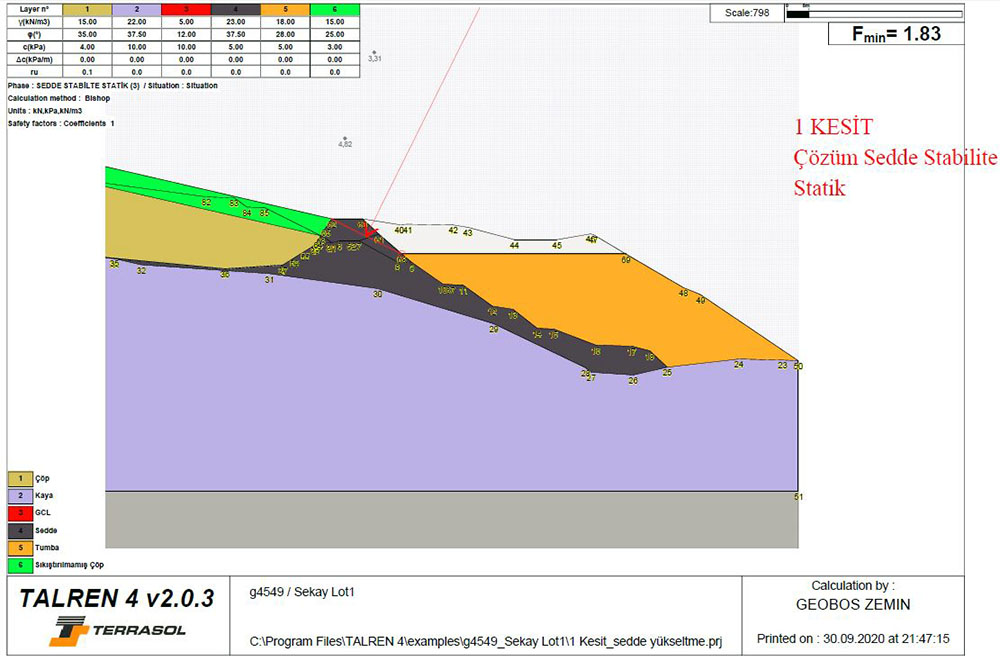Click node 51 at bottom right corner
Image resolution: width=1000 pixels, height=661 pixels.
tap(797, 495)
